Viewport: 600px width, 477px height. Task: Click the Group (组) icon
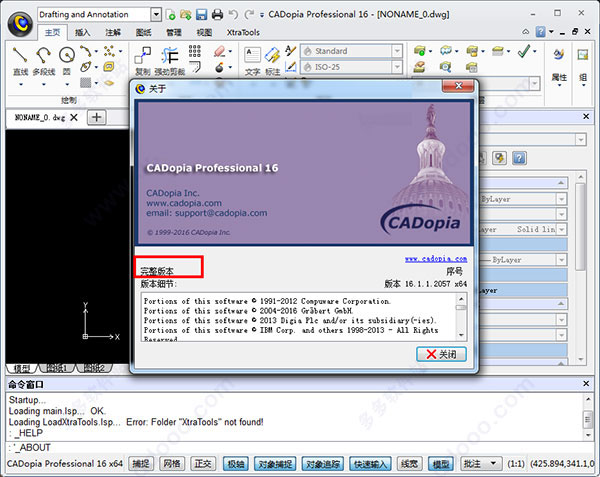[582, 55]
